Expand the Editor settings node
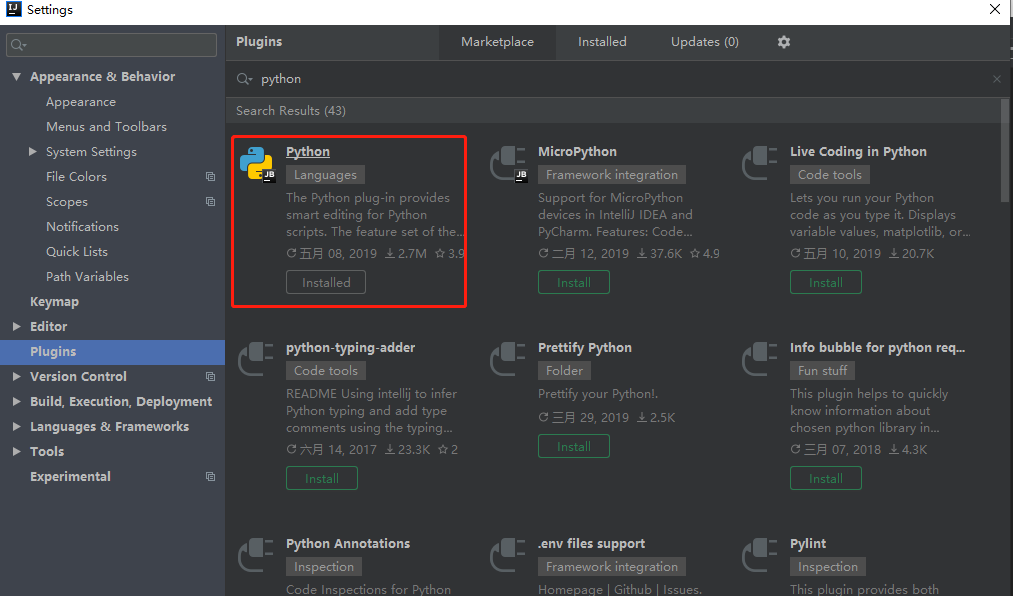The height and width of the screenshot is (596, 1013). (17, 327)
